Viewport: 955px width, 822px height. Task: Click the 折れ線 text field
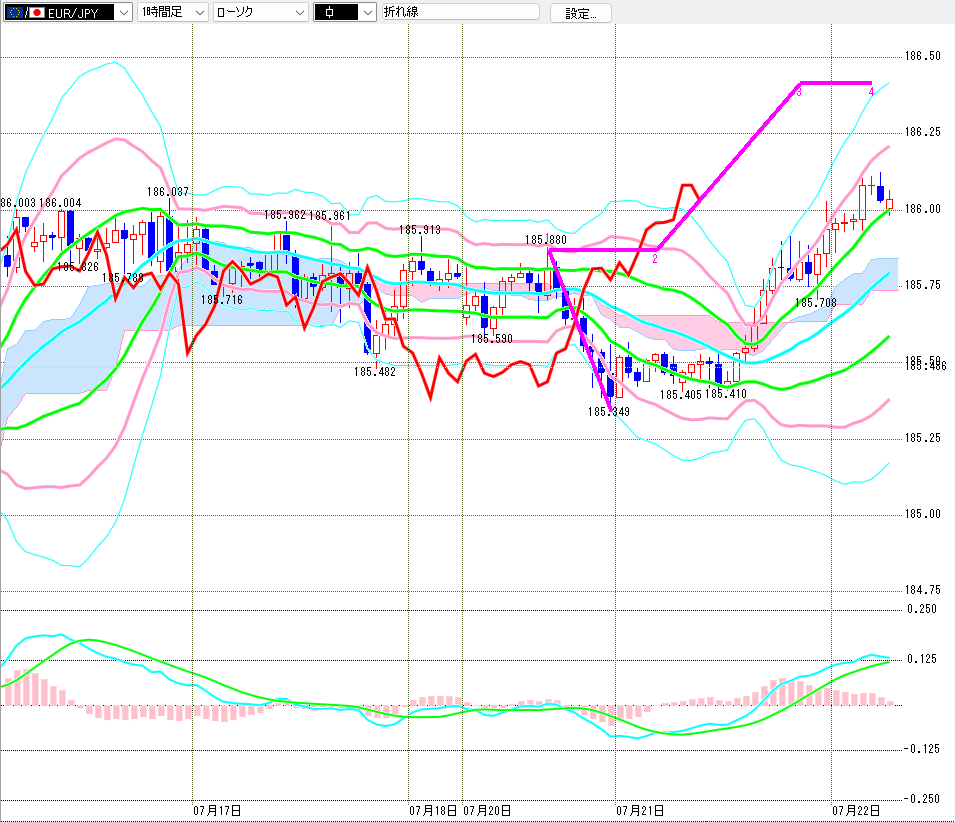pyautogui.click(x=461, y=12)
